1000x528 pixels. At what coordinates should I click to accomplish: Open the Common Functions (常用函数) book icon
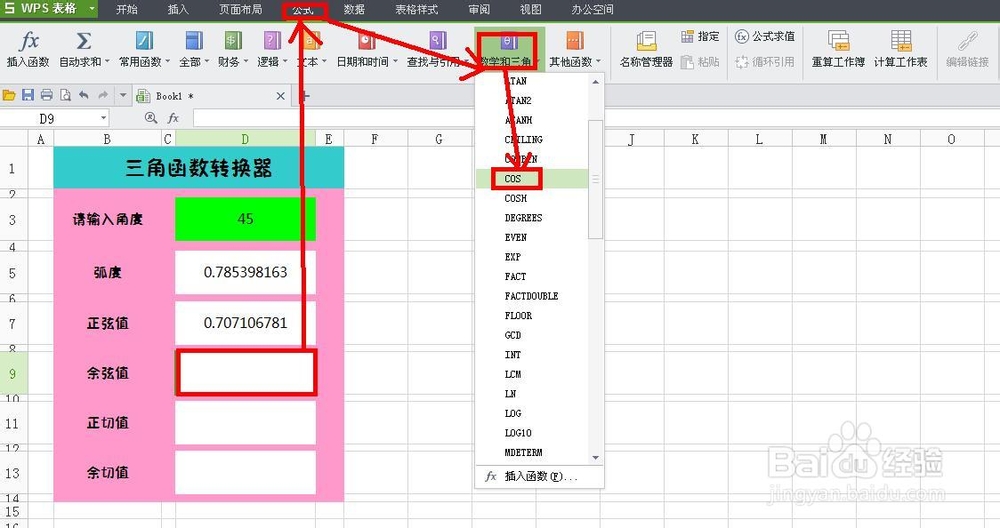point(144,41)
